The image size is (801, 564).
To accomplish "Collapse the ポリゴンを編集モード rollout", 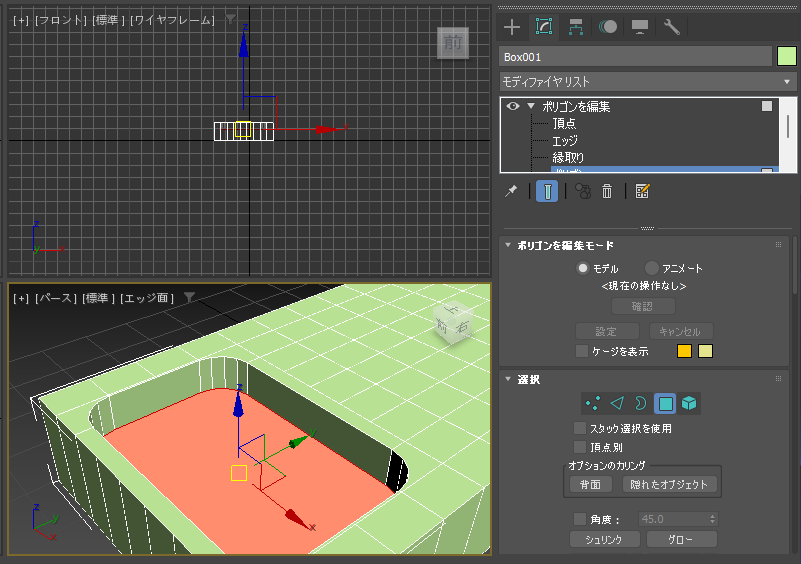I will coord(508,245).
